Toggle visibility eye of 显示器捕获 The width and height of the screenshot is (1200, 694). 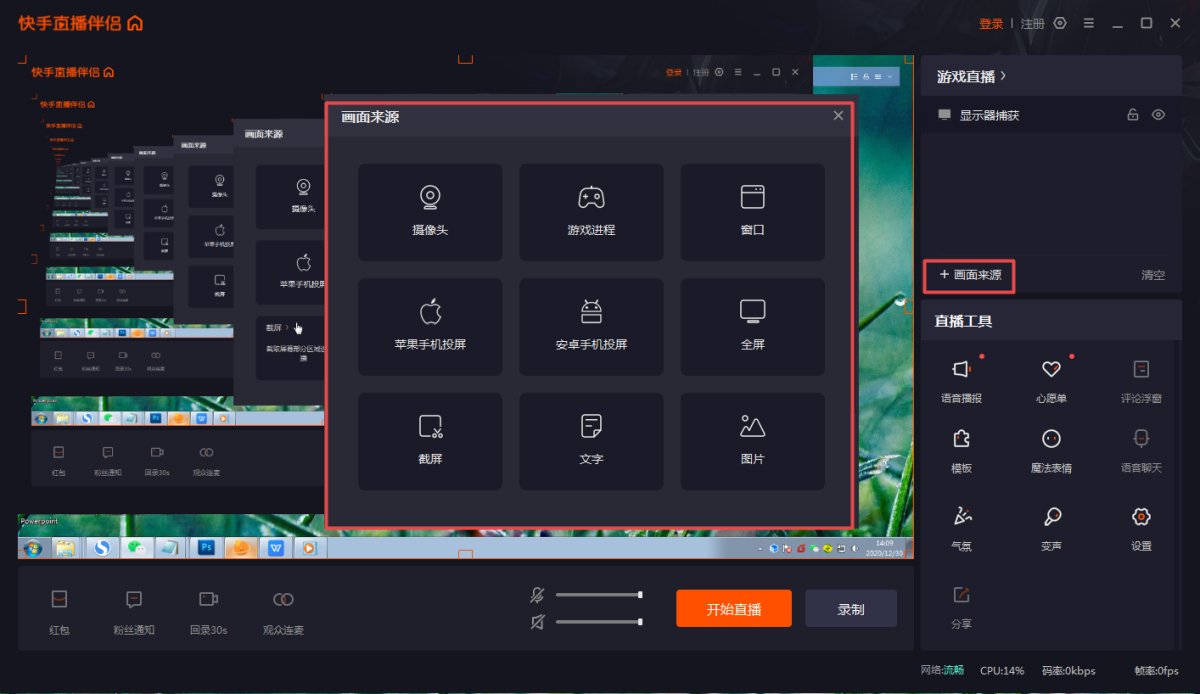(1158, 115)
